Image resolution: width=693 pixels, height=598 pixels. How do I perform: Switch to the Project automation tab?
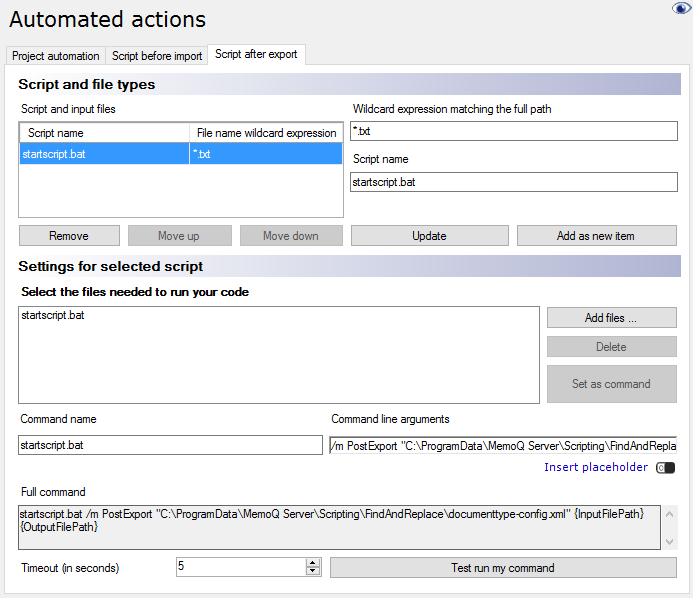[x=55, y=56]
